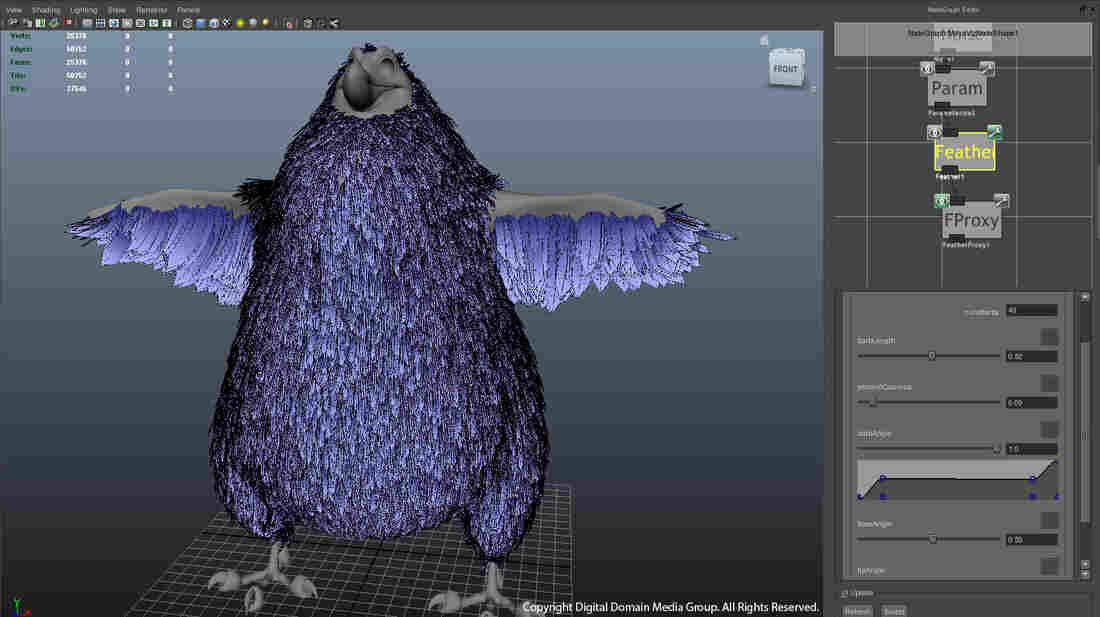The image size is (1100, 617).
Task: Open the Show menu
Action: coord(116,10)
